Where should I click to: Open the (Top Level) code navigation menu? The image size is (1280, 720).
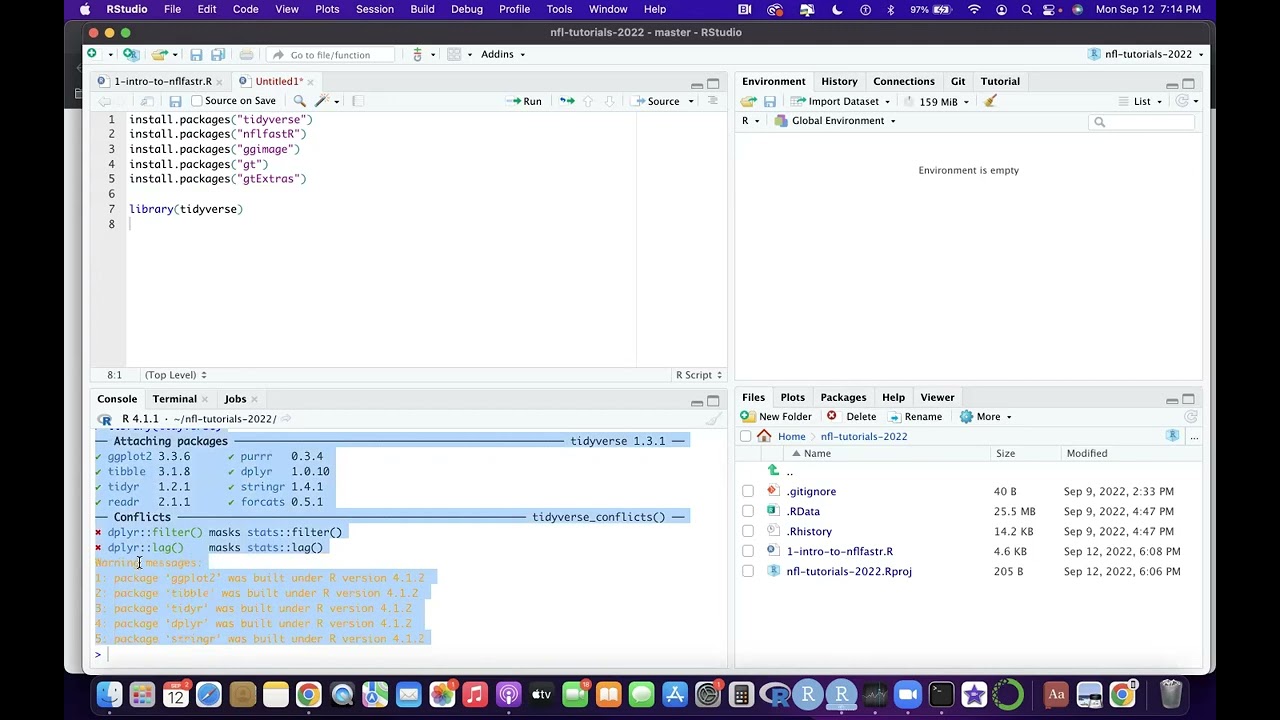click(x=175, y=375)
